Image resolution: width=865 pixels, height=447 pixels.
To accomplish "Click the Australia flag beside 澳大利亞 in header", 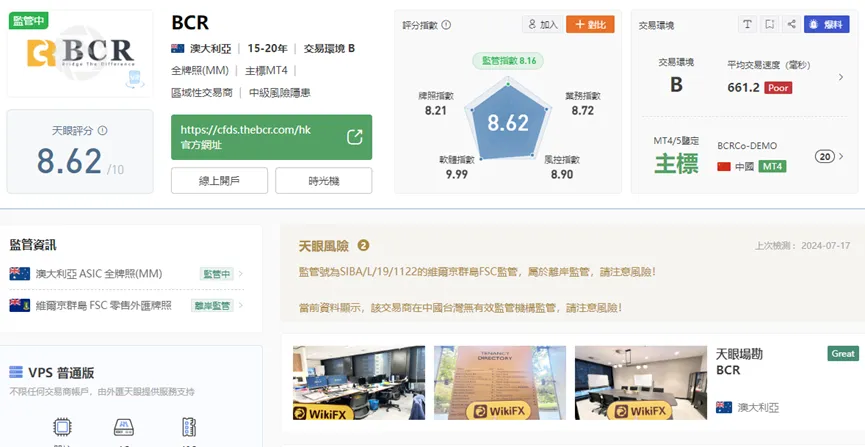I will tap(178, 49).
